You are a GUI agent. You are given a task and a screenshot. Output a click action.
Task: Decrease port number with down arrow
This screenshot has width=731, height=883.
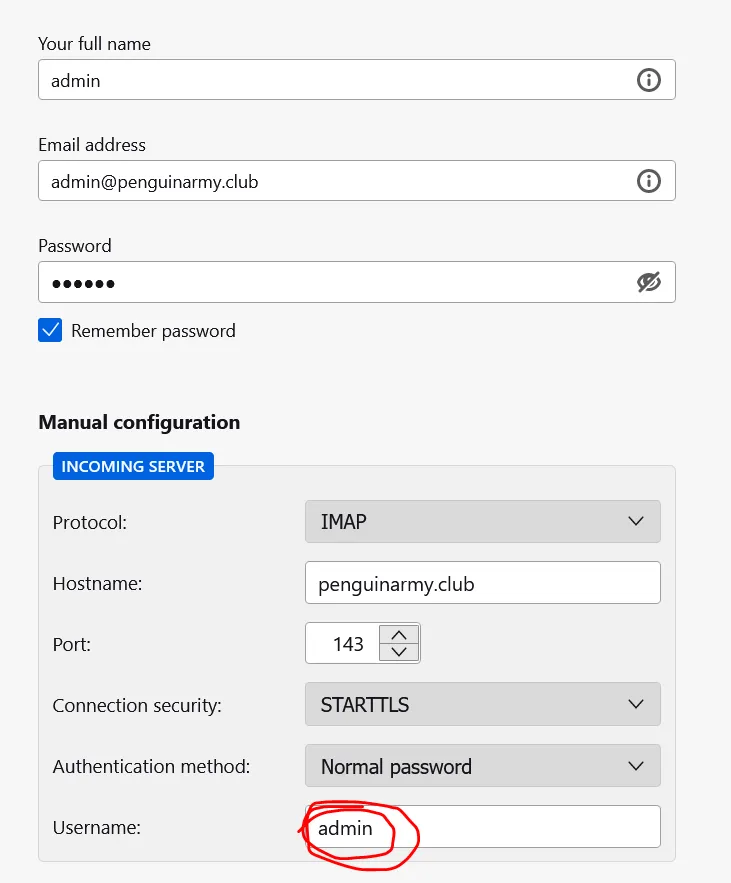(x=399, y=652)
